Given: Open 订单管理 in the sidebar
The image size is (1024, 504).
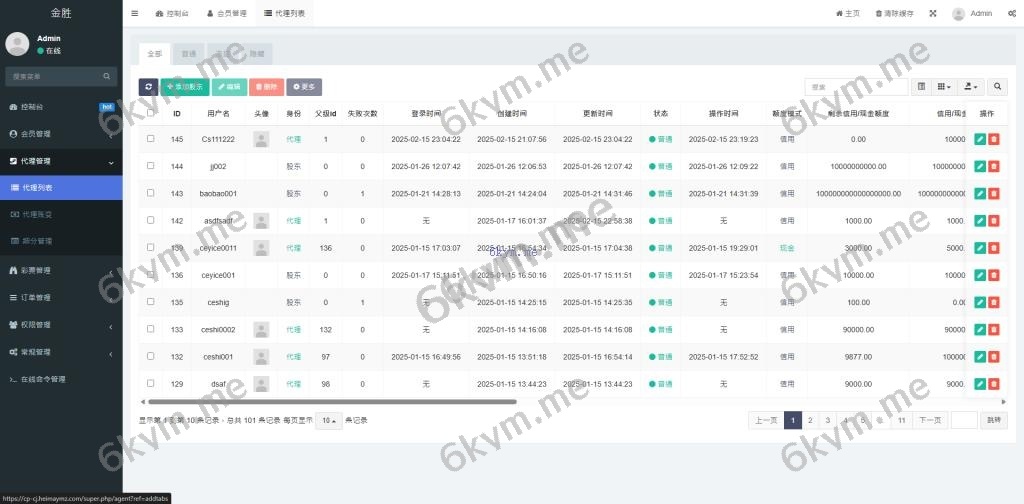Looking at the screenshot, I should [x=61, y=298].
